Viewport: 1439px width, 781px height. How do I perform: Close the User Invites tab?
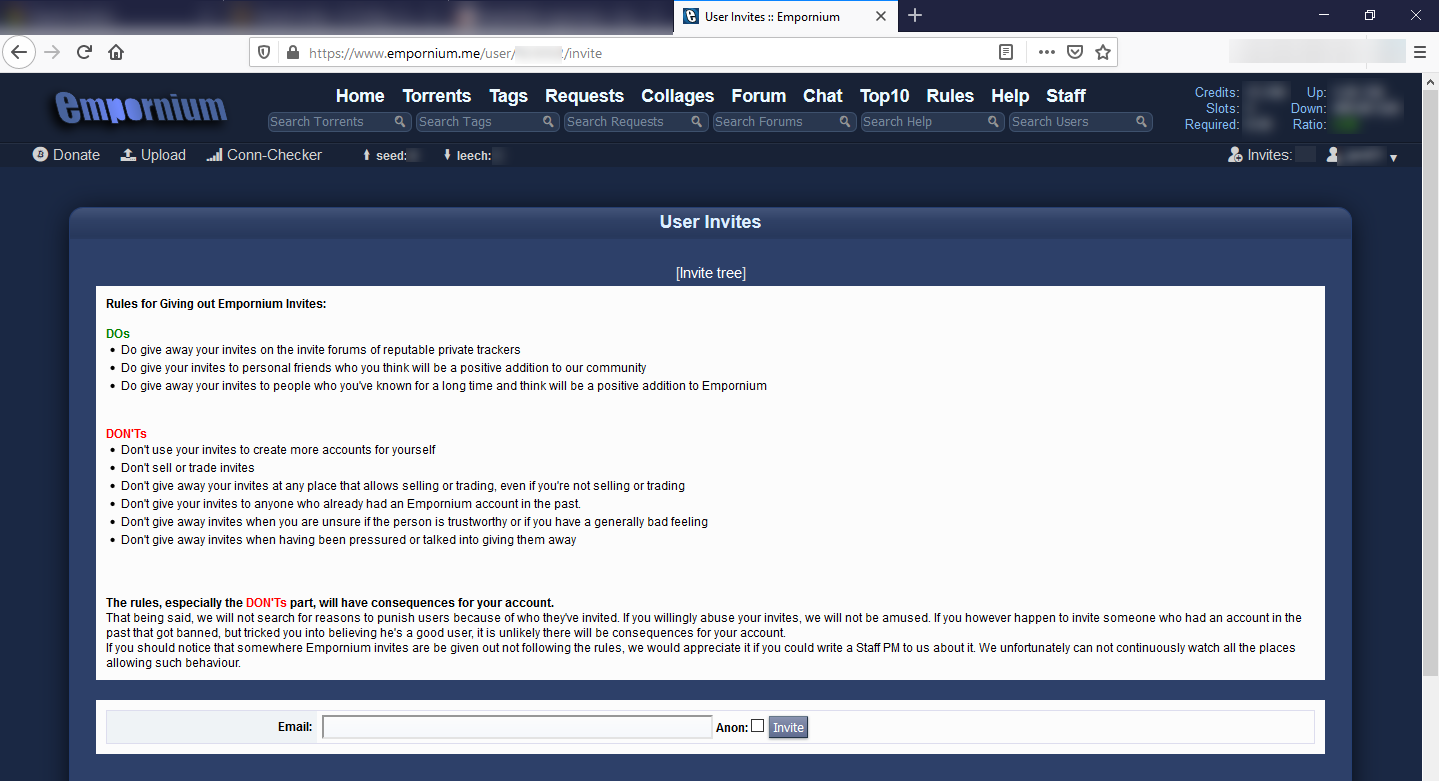coord(881,16)
